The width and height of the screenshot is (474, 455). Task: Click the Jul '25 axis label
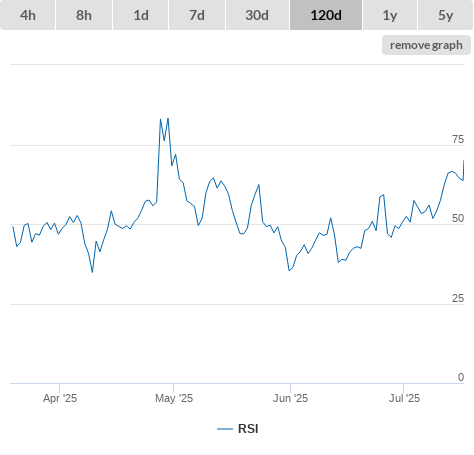click(x=404, y=398)
